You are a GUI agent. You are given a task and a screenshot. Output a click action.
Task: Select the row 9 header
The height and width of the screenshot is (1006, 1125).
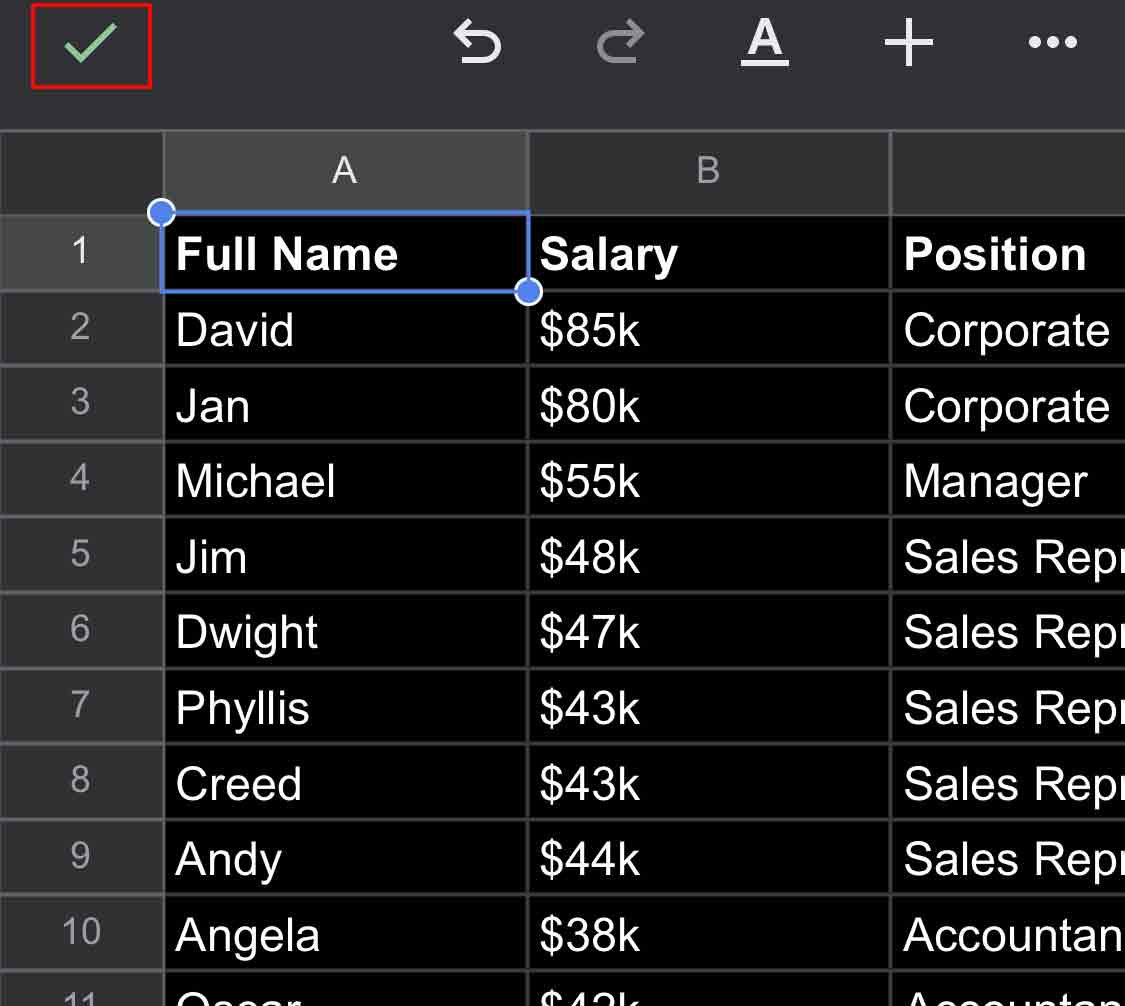pyautogui.click(x=81, y=857)
